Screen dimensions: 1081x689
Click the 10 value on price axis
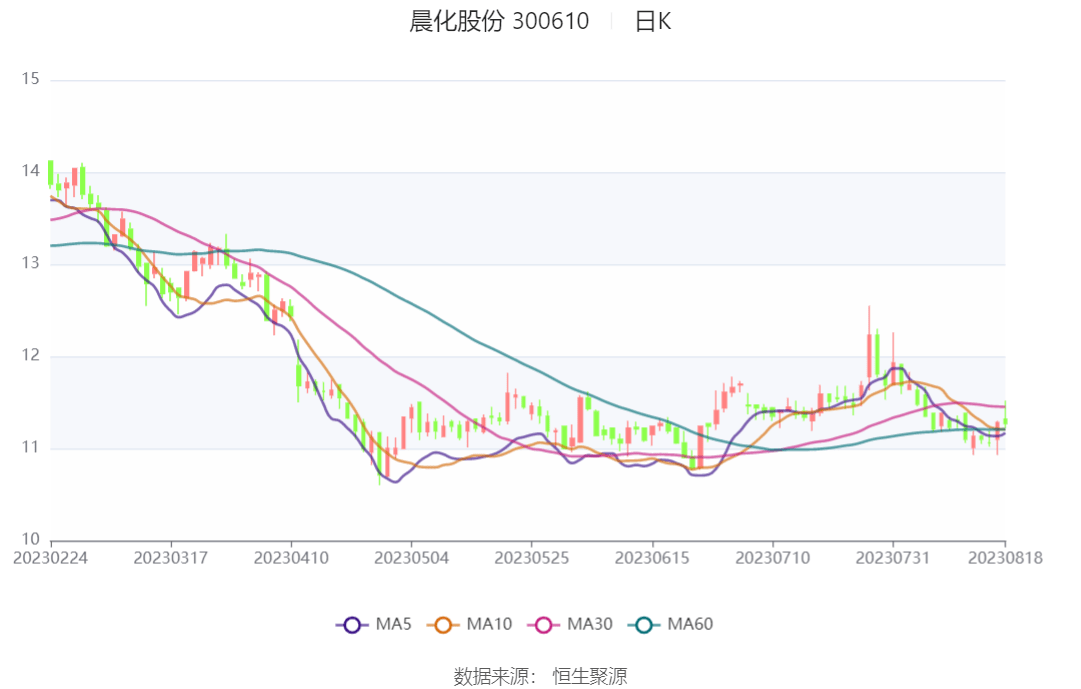point(30,539)
